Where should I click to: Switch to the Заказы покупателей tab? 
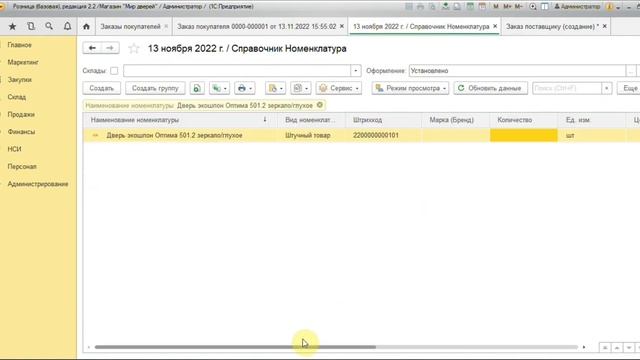pos(130,27)
